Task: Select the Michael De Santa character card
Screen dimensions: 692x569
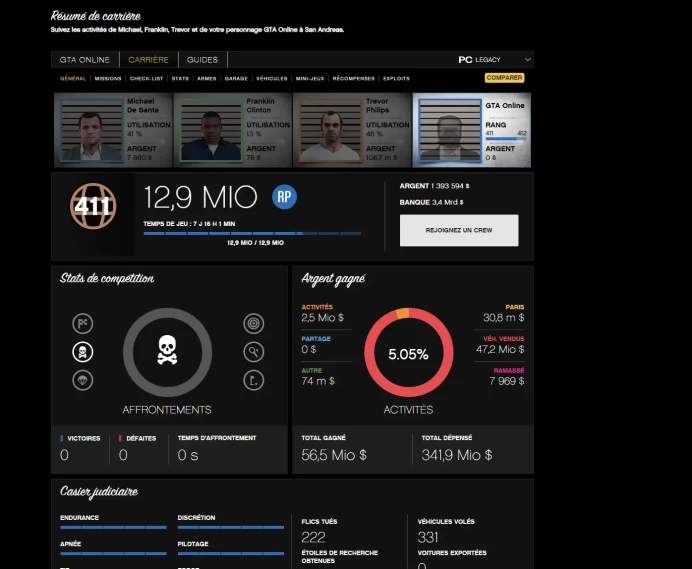Action: (x=113, y=130)
